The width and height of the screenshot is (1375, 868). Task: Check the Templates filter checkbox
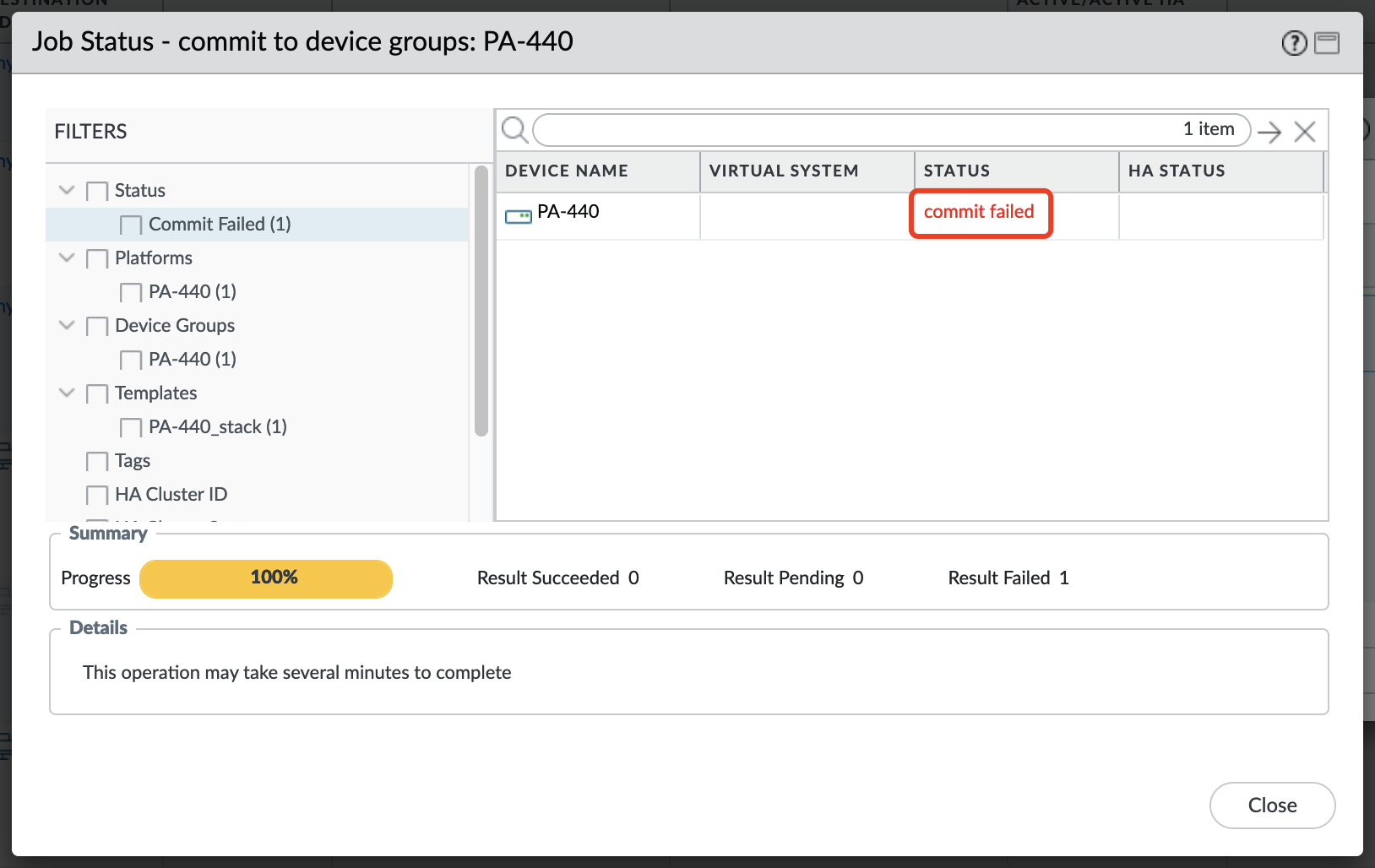tap(97, 394)
